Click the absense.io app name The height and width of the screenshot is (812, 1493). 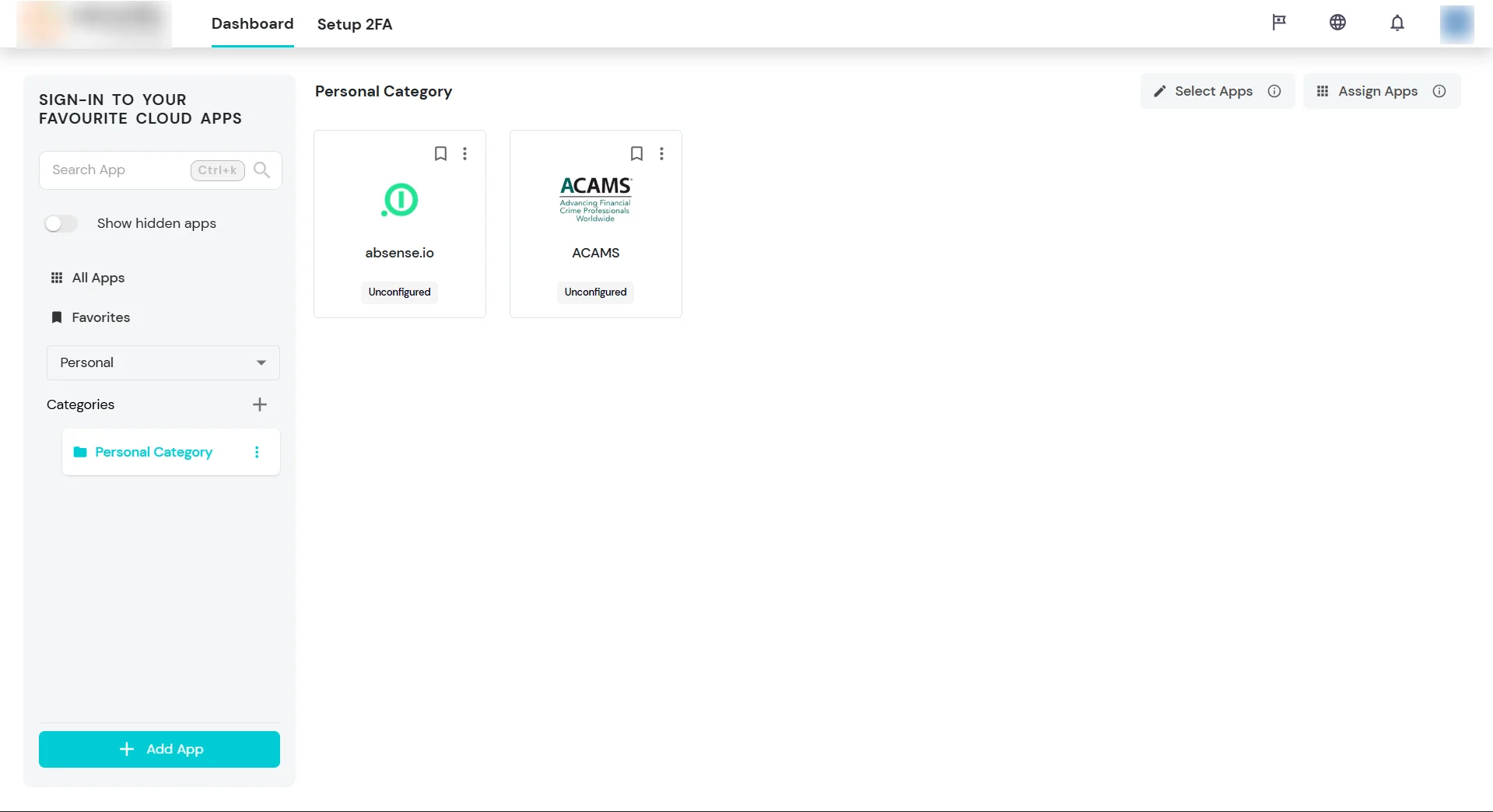point(400,253)
